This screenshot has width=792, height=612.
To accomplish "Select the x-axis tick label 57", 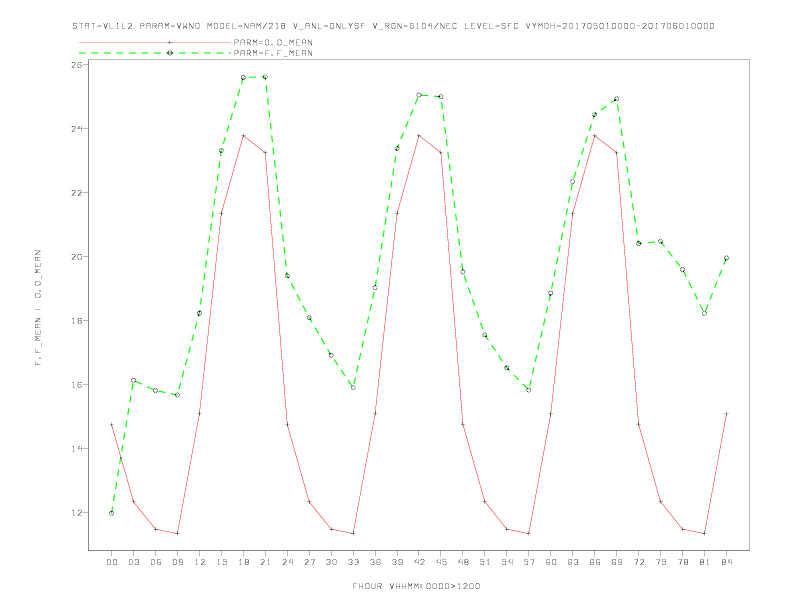I will pos(529,562).
